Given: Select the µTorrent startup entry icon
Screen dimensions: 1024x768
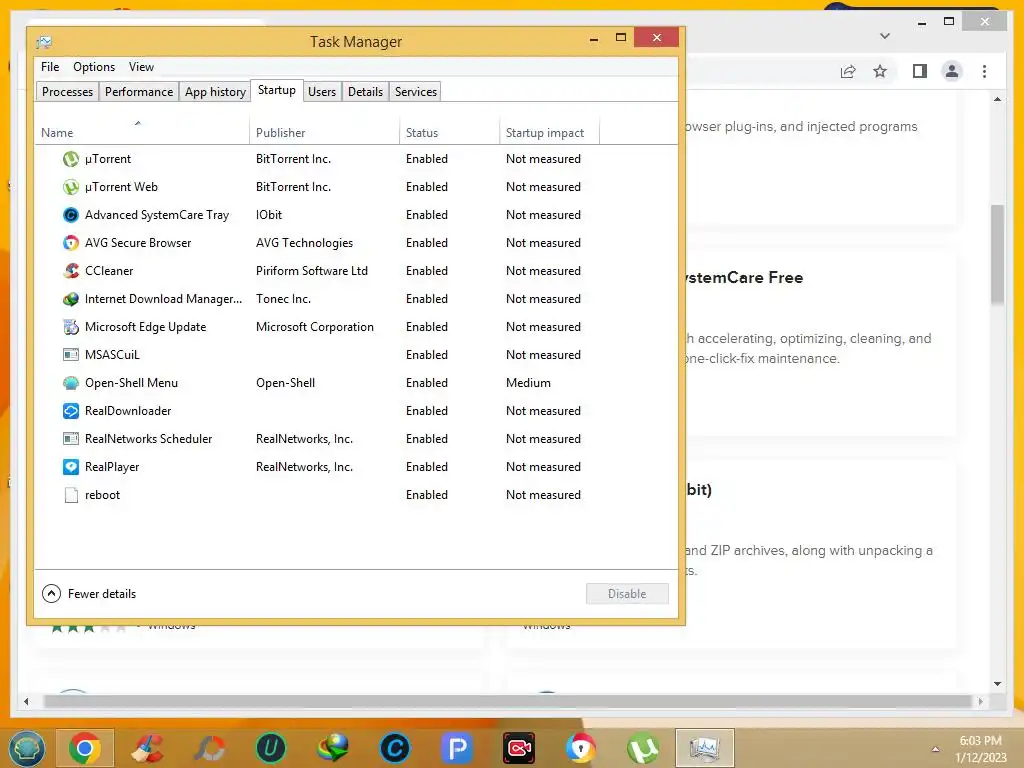Looking at the screenshot, I should pos(71,159).
